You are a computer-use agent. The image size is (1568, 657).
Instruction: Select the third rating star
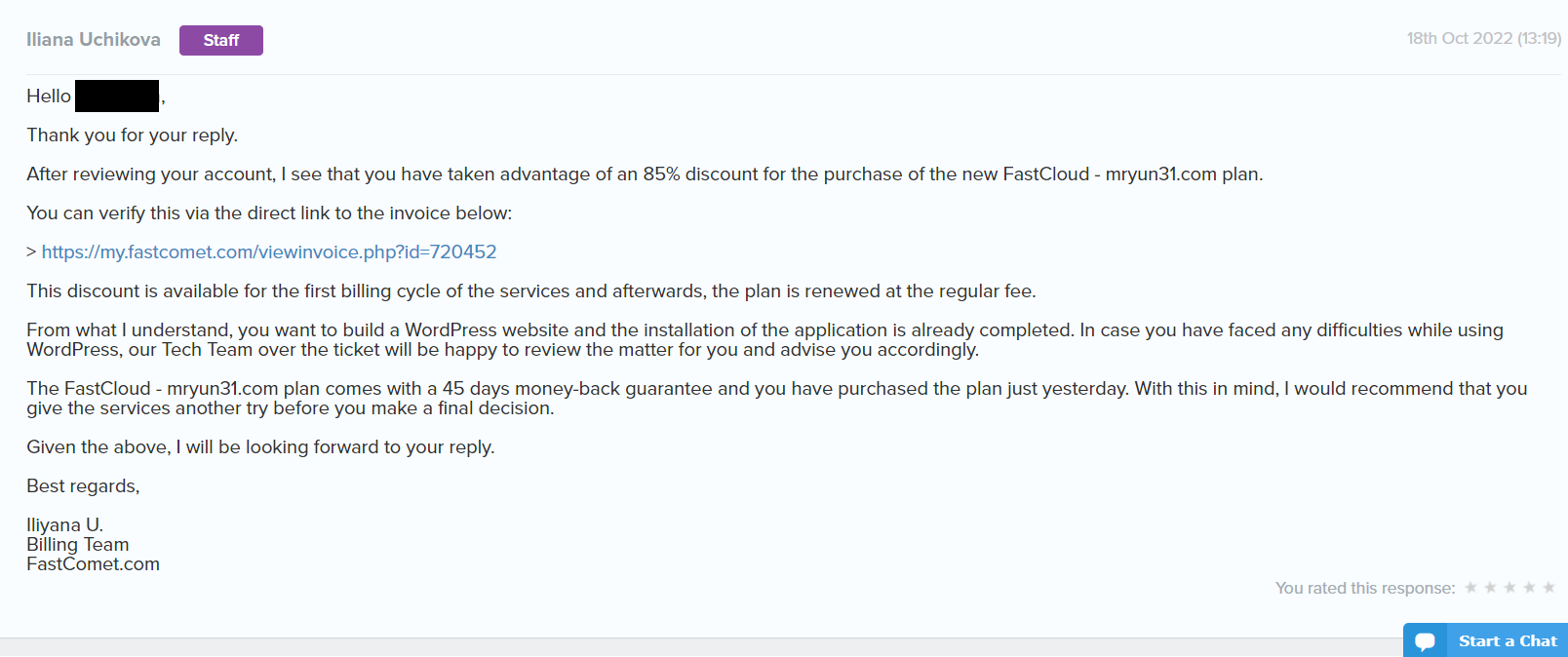point(1509,587)
